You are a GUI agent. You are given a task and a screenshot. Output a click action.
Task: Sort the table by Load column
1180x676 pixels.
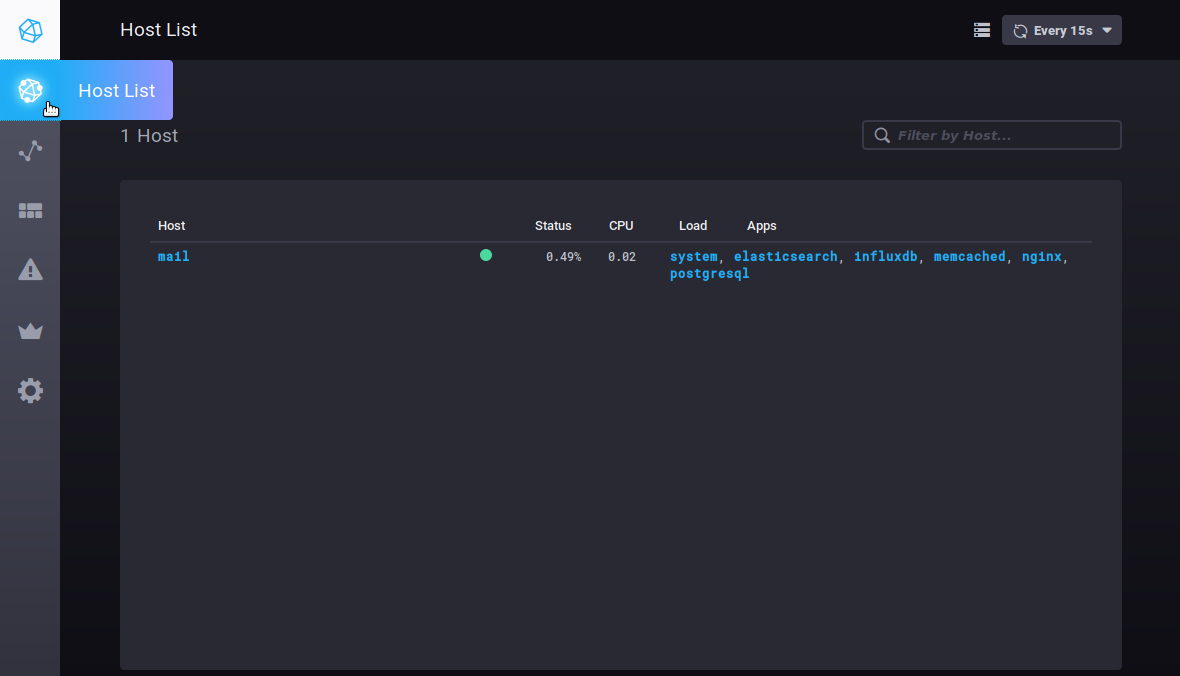tap(693, 226)
